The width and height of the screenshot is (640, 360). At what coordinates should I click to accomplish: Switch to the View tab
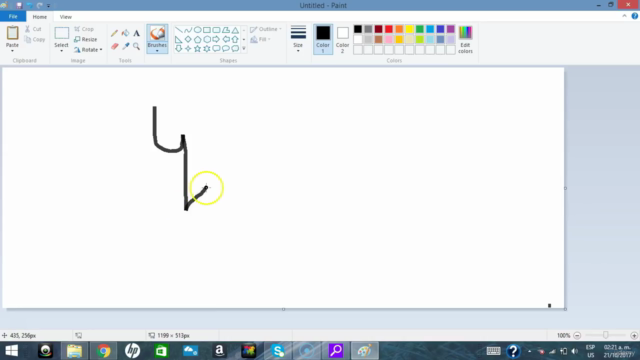click(65, 17)
